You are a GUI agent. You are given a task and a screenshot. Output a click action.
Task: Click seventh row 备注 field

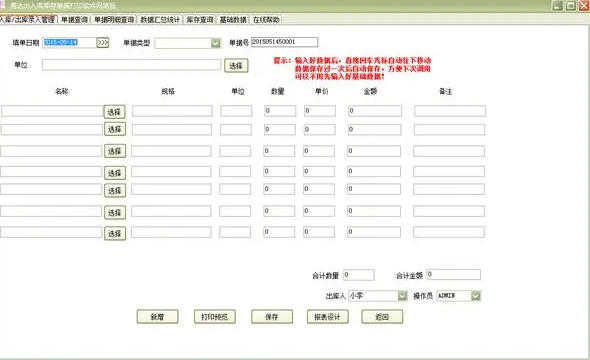pyautogui.click(x=449, y=232)
